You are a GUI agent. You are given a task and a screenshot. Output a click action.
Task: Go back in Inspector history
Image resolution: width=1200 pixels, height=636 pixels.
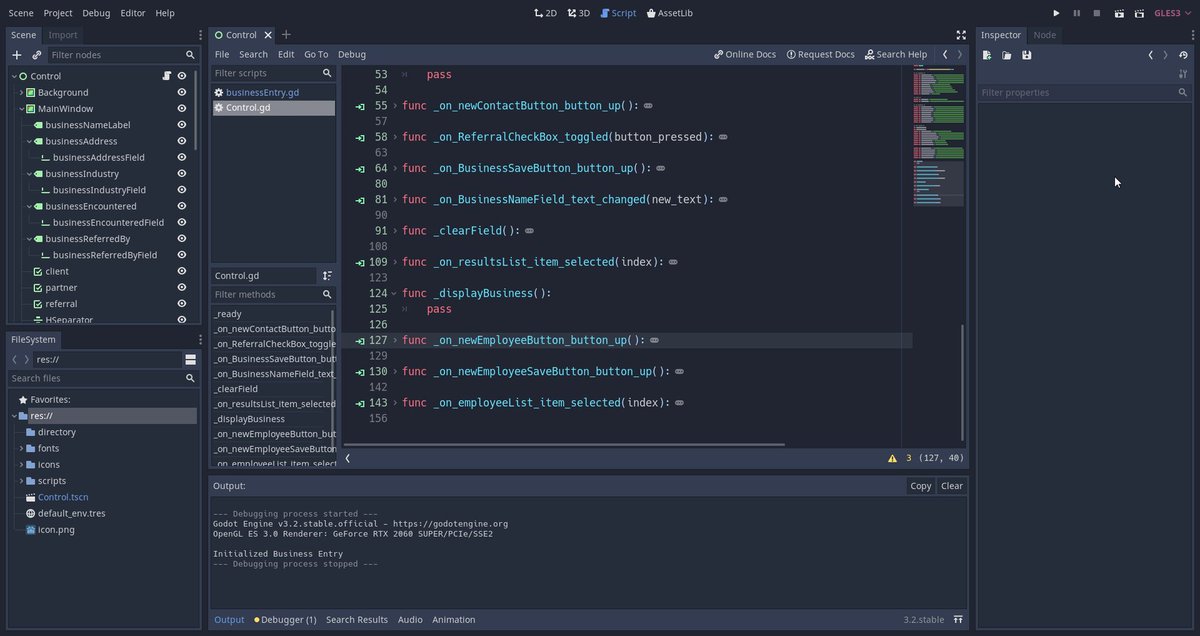[1151, 55]
